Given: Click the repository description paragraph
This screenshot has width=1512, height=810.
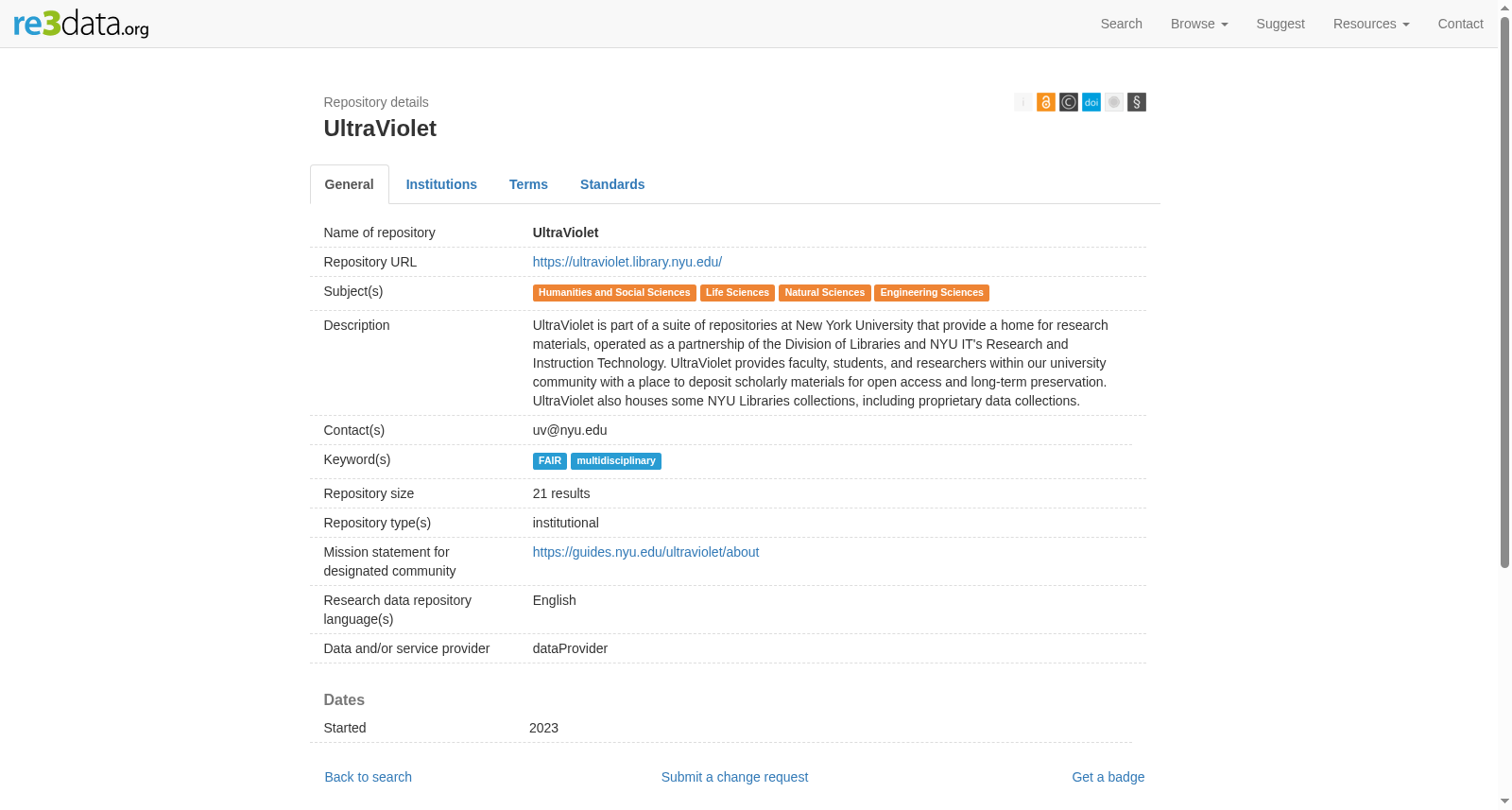Looking at the screenshot, I should (x=820, y=363).
